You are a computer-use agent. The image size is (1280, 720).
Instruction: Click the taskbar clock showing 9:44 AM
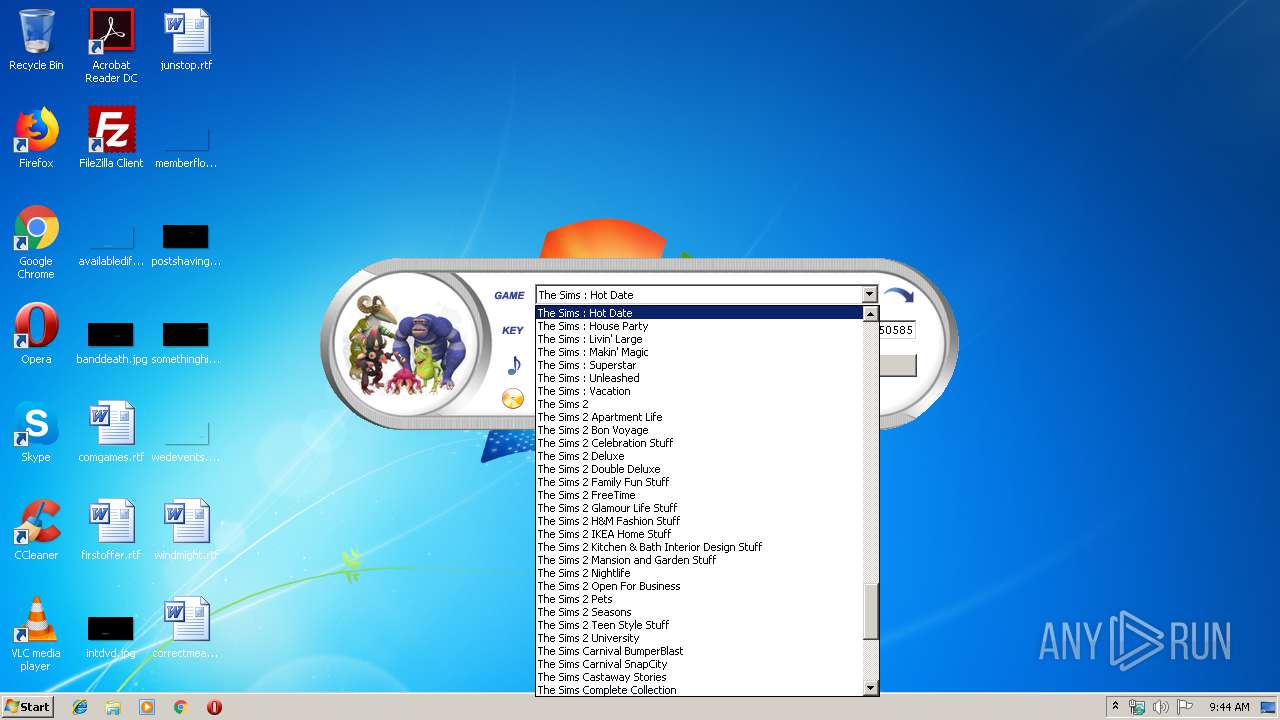(1229, 707)
